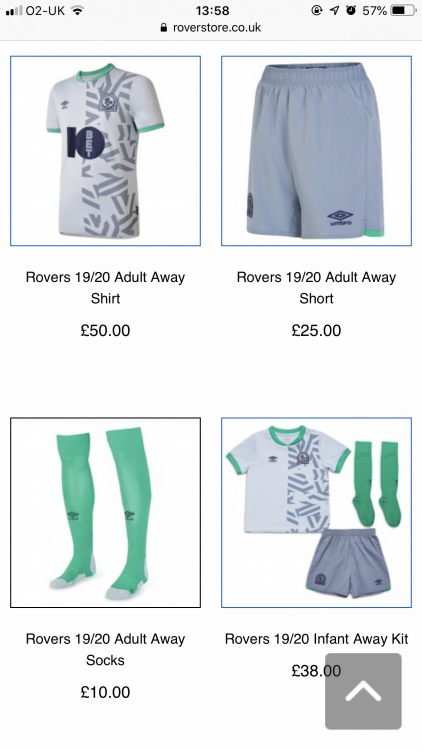This screenshot has width=422, height=750.
Task: Open the green Adult Away Socks image
Action: [105, 512]
